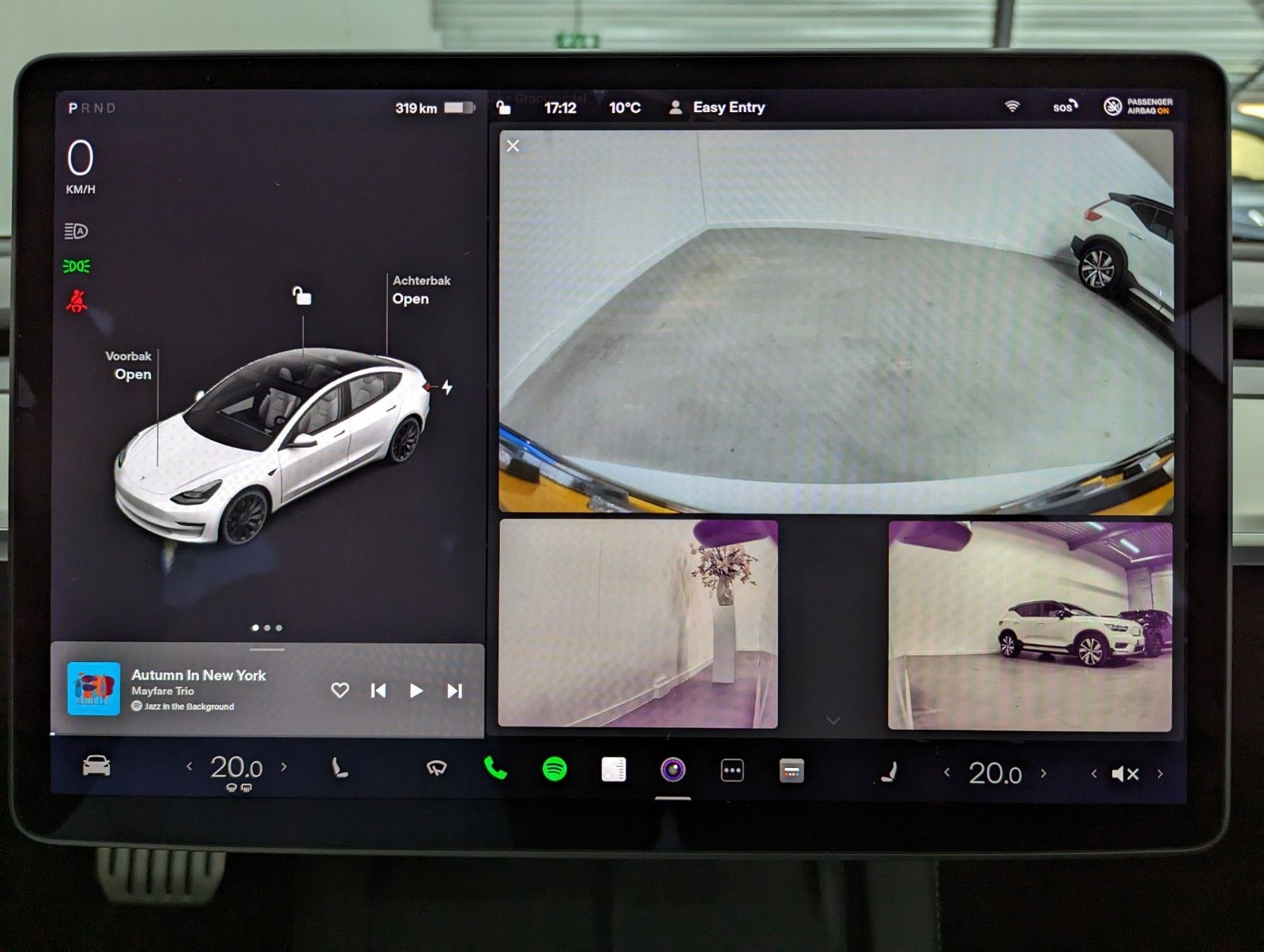
Task: Launch the Spotify app
Action: [x=555, y=769]
